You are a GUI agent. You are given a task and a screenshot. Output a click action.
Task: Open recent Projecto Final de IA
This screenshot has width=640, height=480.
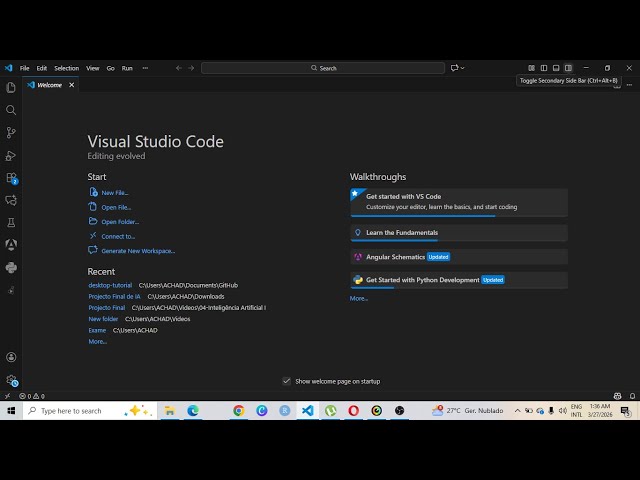pos(114,296)
